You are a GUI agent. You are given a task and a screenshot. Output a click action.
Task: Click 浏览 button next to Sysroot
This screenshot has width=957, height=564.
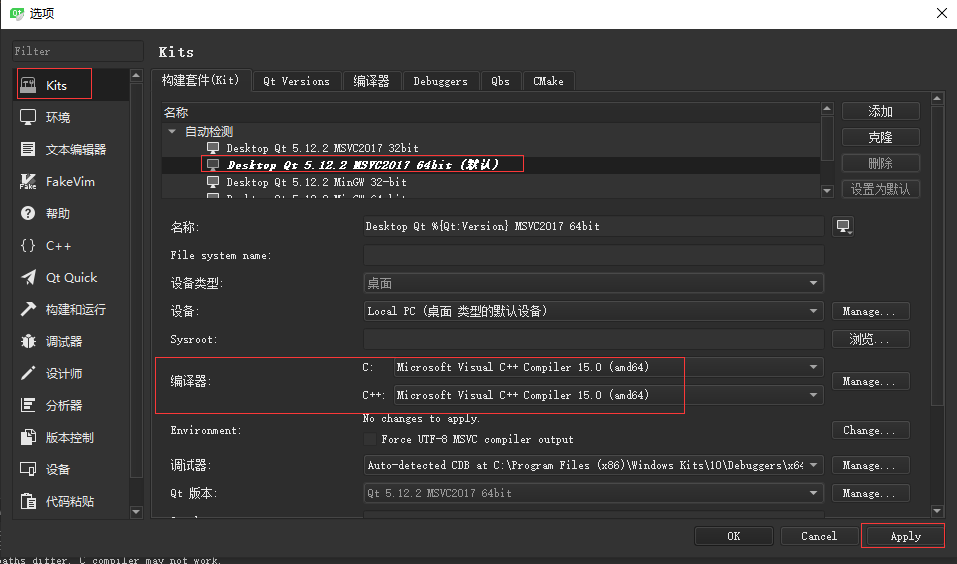(870, 339)
